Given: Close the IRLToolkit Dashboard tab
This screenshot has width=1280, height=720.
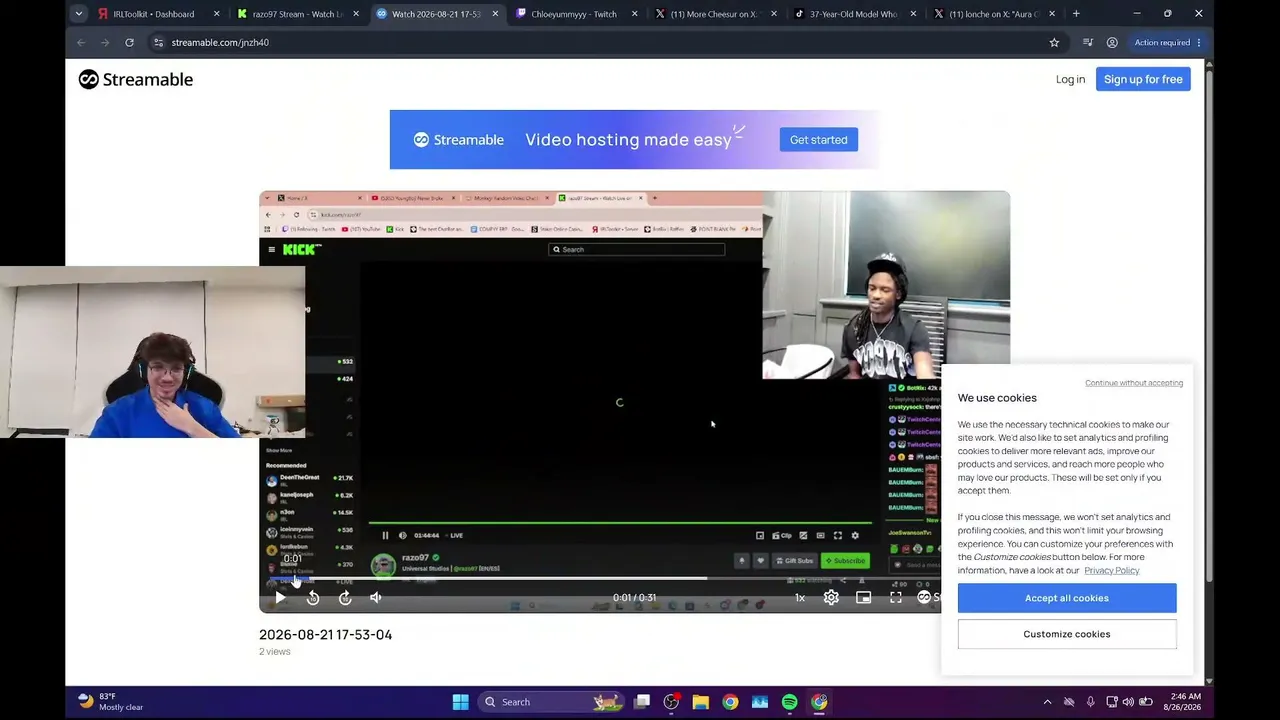Looking at the screenshot, I should (216, 14).
